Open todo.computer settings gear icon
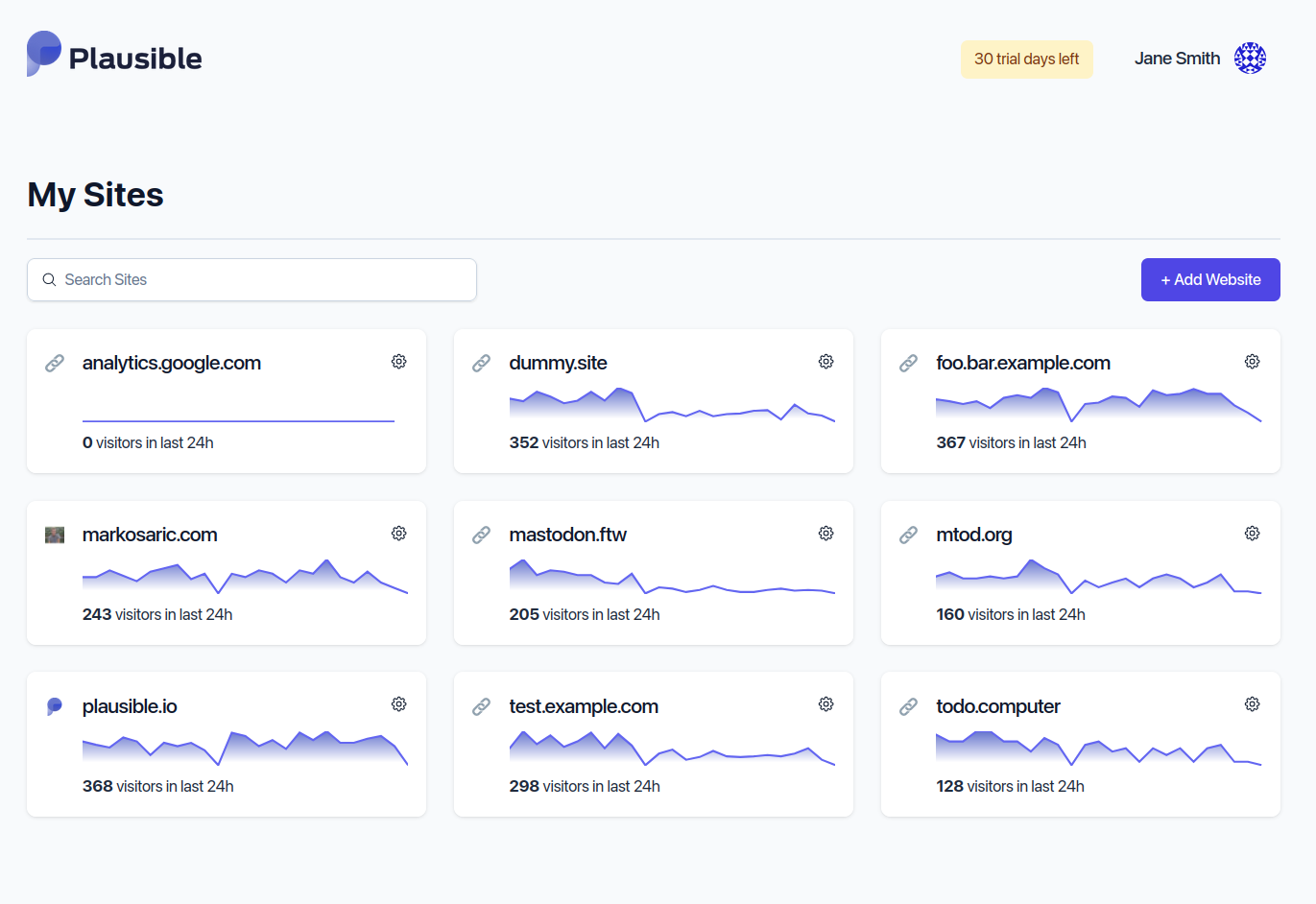The height and width of the screenshot is (904, 1316). coord(1252,704)
